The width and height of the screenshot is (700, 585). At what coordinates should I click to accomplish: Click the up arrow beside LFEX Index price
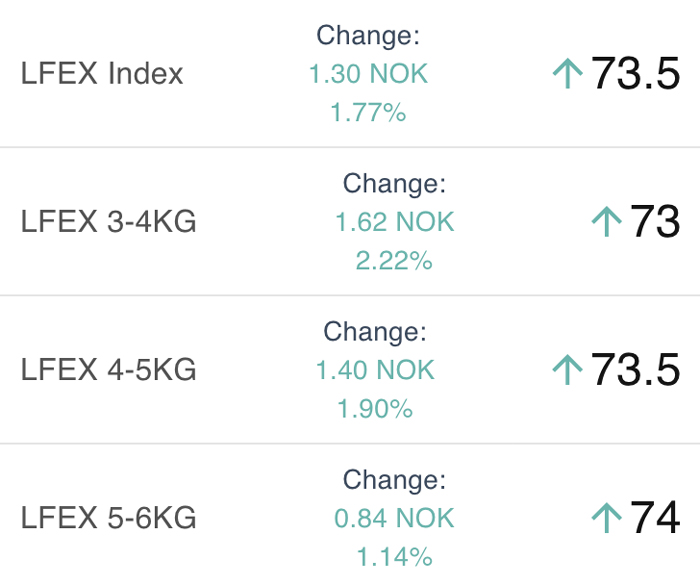click(567, 74)
